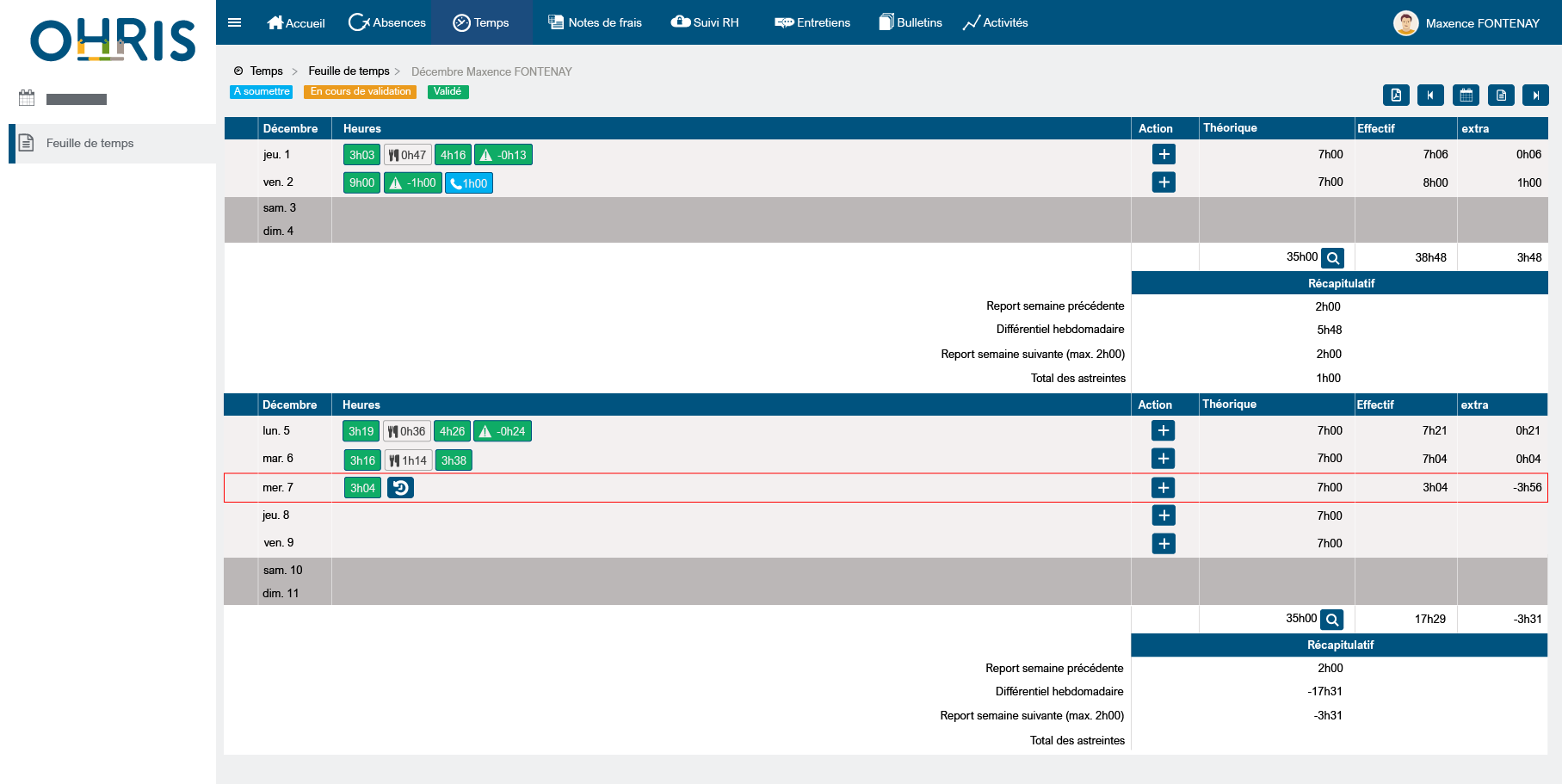1562x784 pixels.
Task: Click the restore clock icon on mer. 7
Action: coord(400,488)
